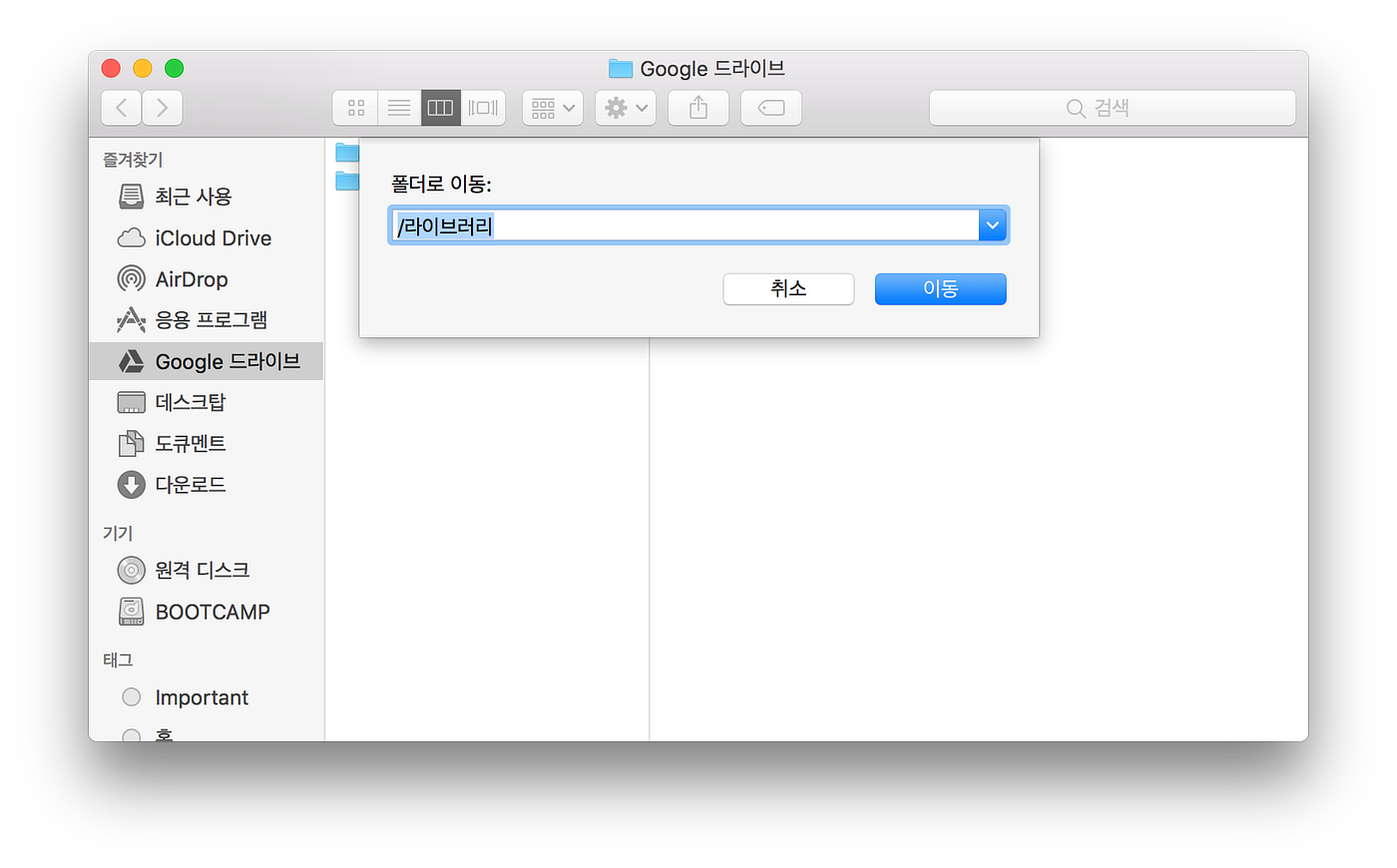The height and width of the screenshot is (868, 1397).
Task: Go forward with the right arrow button
Action: (162, 108)
